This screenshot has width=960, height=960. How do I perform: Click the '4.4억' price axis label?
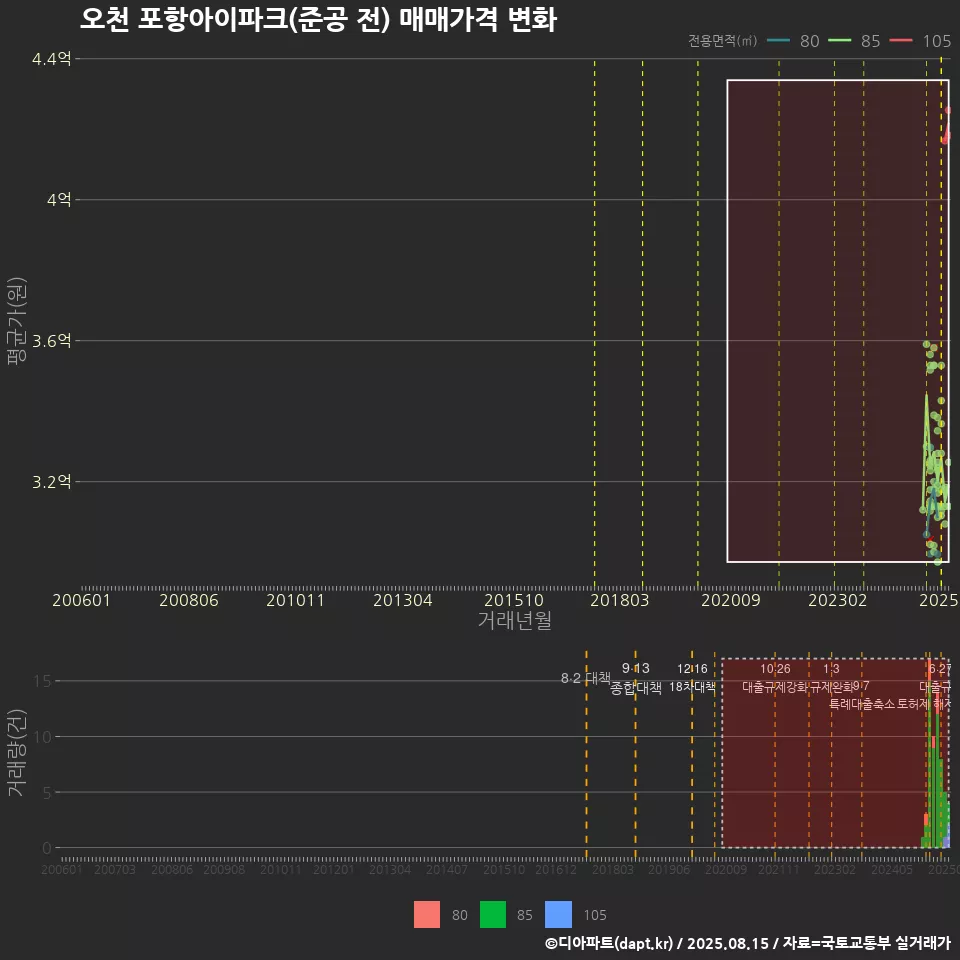pyautogui.click(x=51, y=59)
